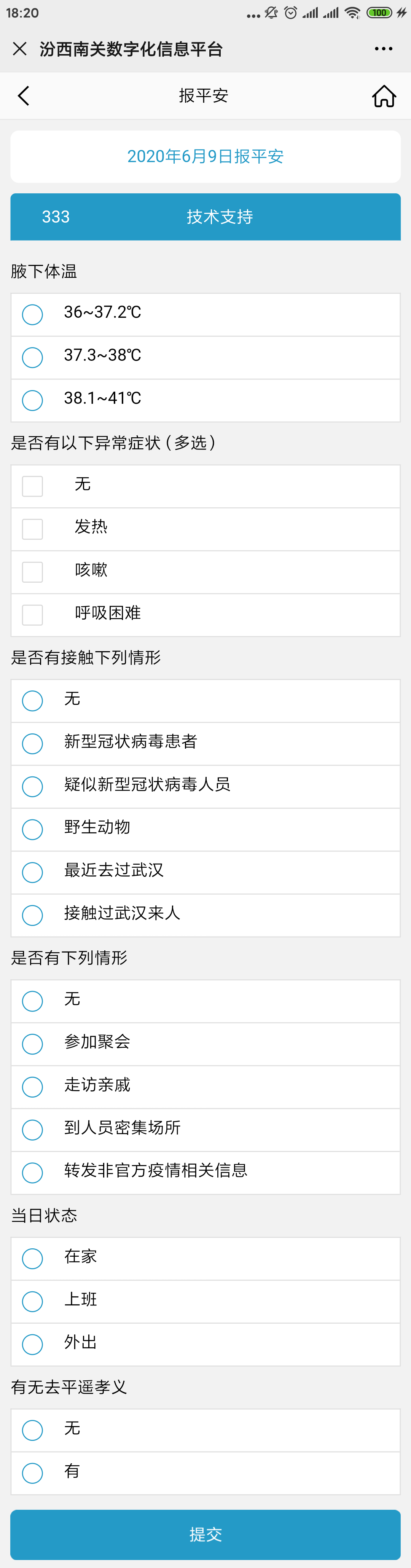This screenshot has height=1568, width=411.
Task: Check the 咳嗽 symptom checkbox
Action: 32,572
